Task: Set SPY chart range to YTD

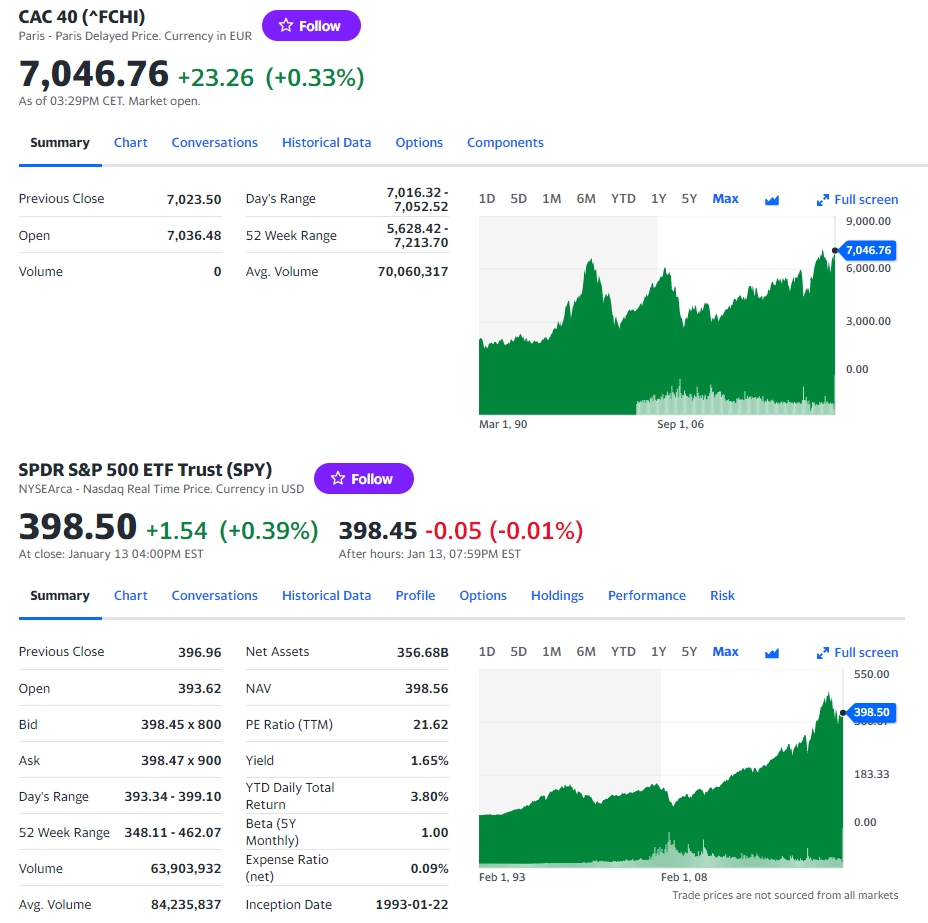Action: coord(623,652)
